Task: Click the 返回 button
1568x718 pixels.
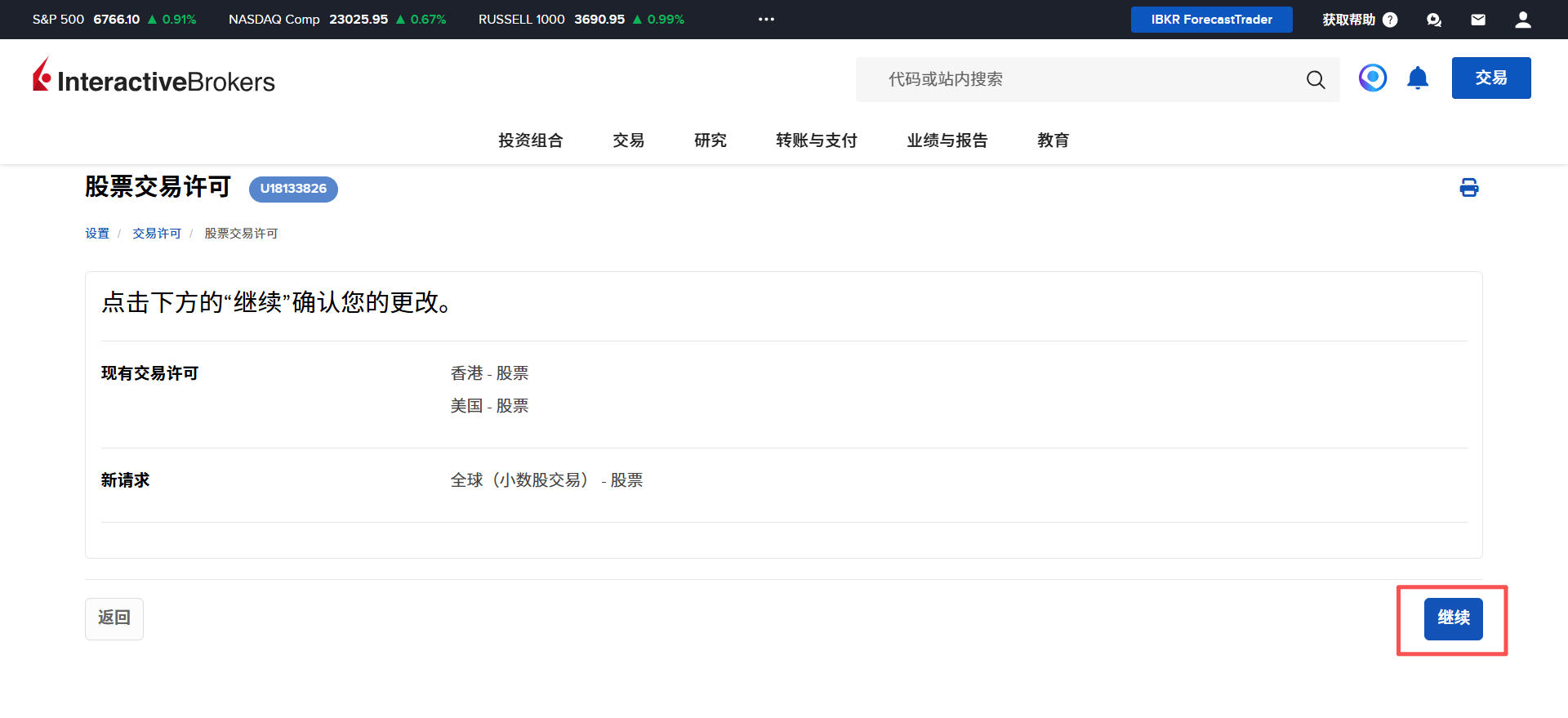Action: point(114,618)
